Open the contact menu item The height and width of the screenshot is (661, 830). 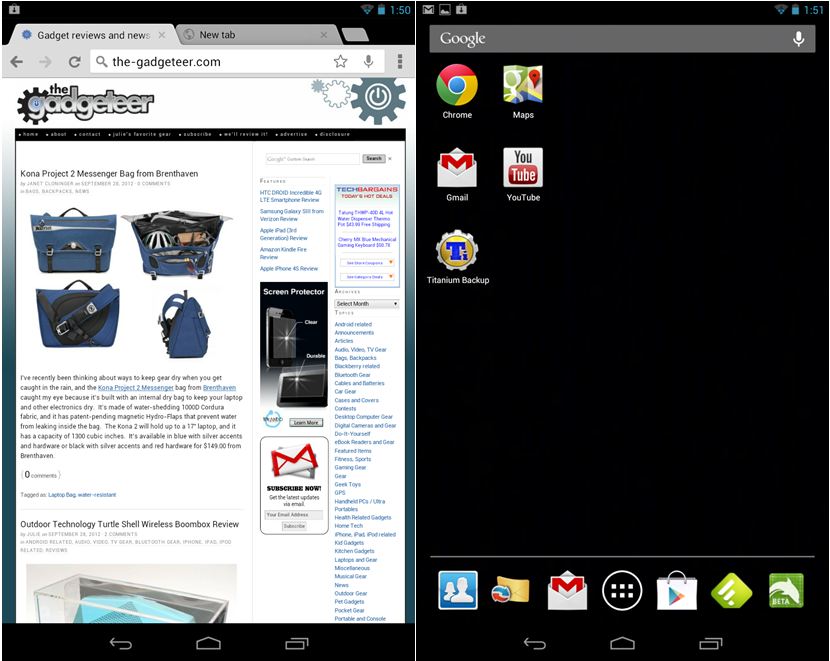[x=88, y=134]
